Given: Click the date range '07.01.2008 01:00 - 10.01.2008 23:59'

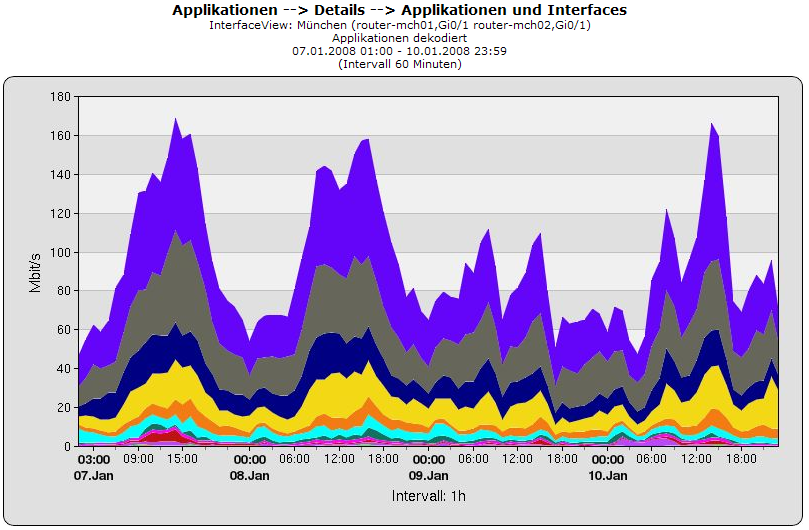Looking at the screenshot, I should 399,50.
